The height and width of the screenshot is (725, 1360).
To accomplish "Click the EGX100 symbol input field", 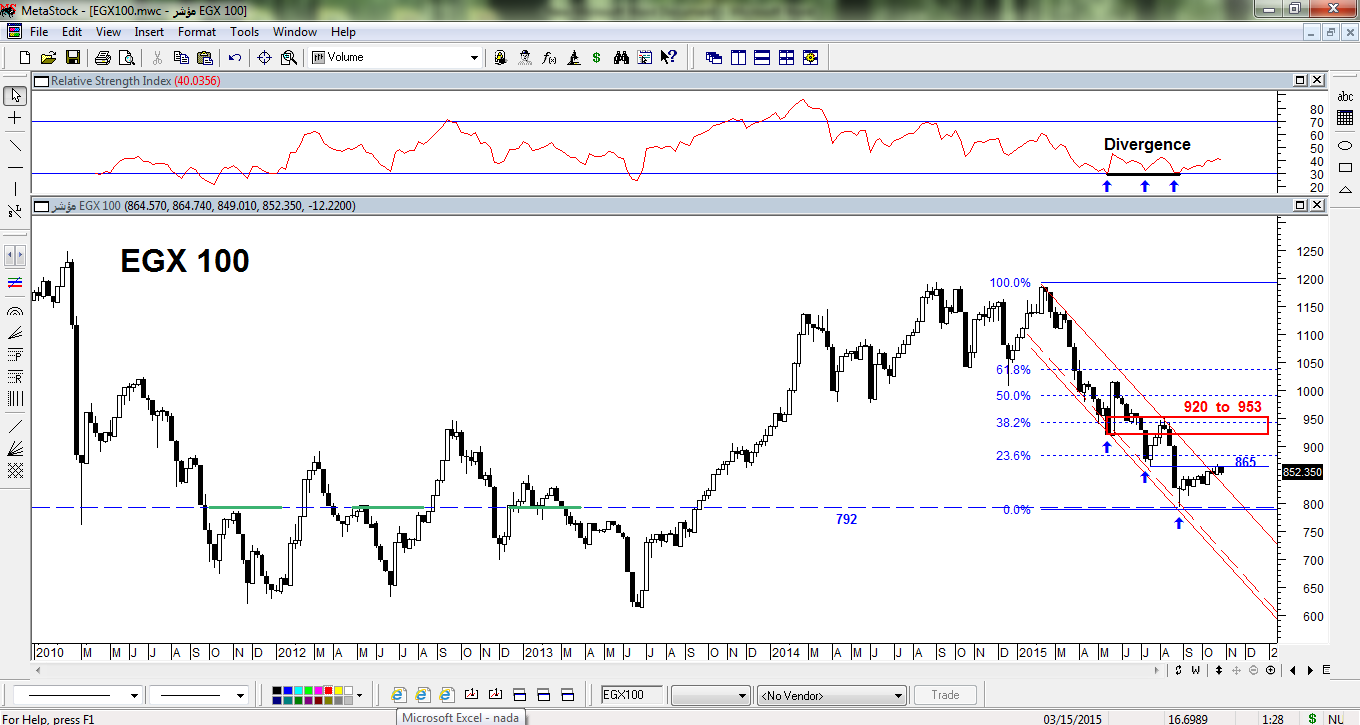I will click(631, 695).
